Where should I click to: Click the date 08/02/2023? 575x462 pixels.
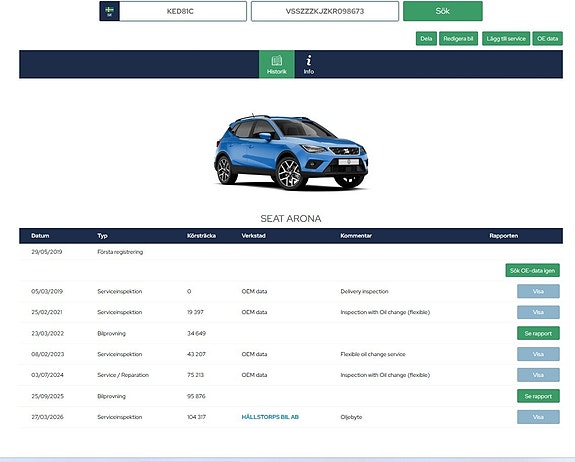48,354
